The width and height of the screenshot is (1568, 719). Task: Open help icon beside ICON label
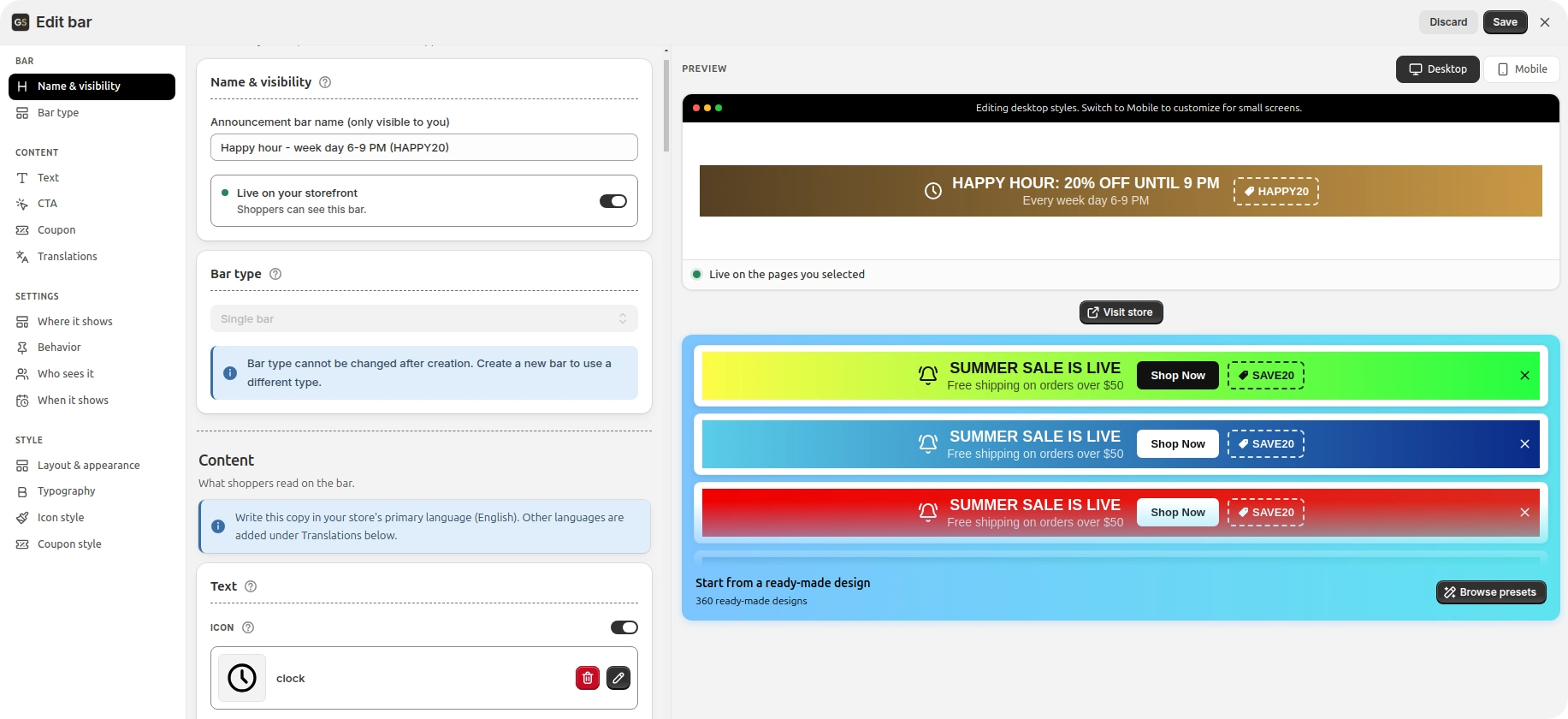[248, 627]
